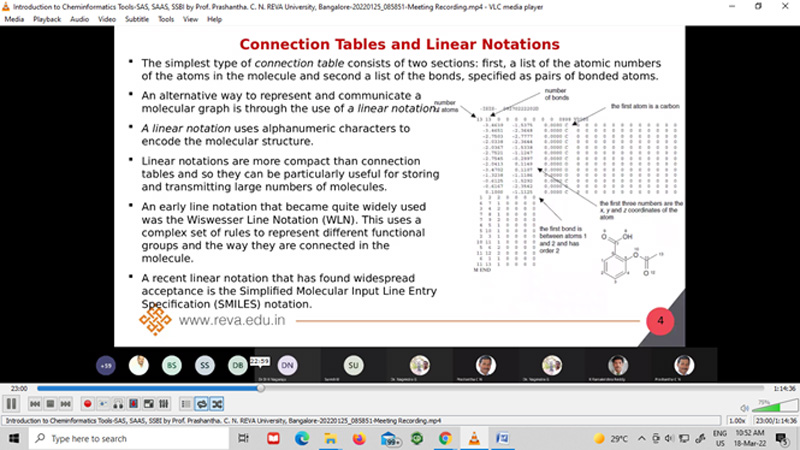
Task: Click the VLC cone taskbar icon
Action: pos(474,438)
